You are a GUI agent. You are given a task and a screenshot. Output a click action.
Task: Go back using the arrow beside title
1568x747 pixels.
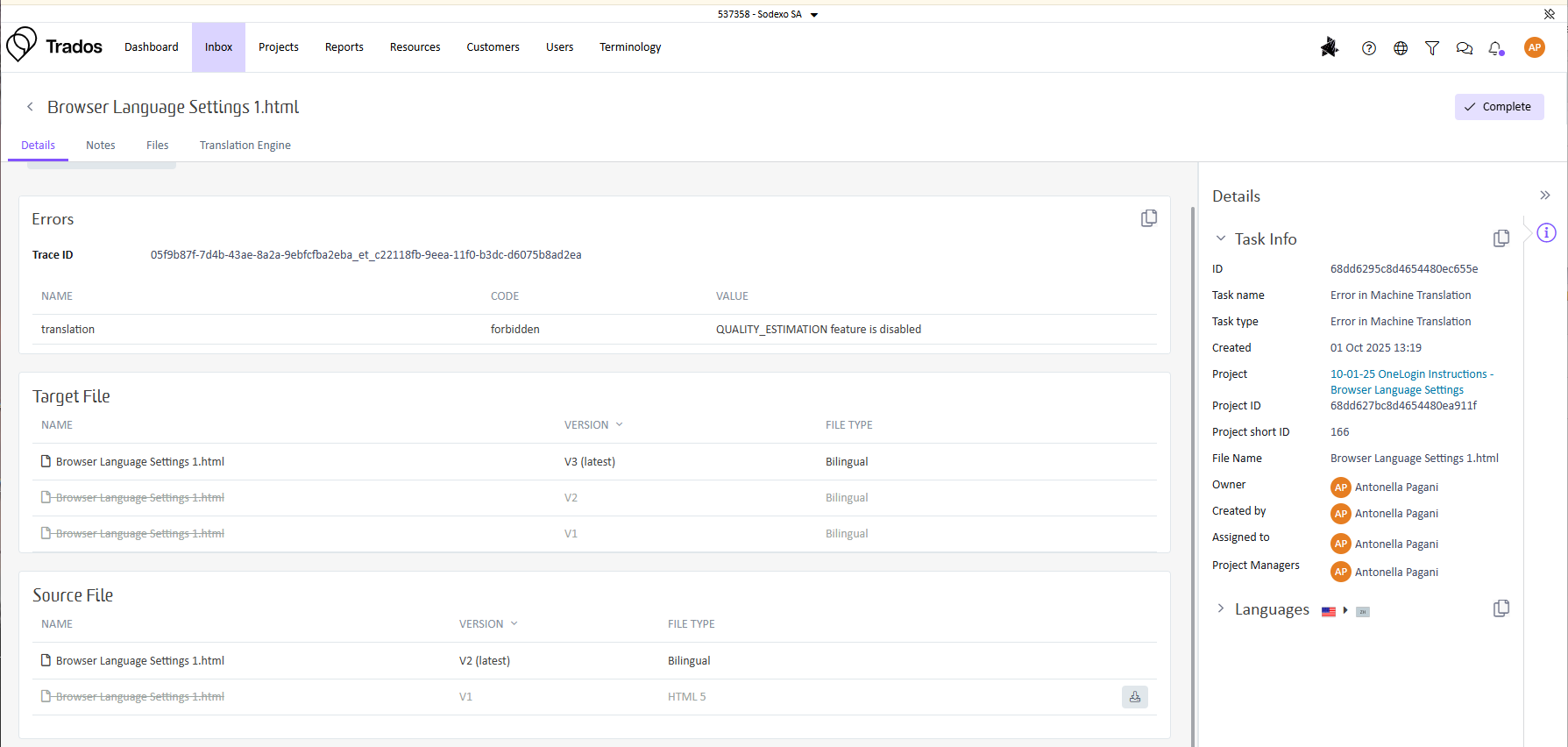[x=30, y=107]
